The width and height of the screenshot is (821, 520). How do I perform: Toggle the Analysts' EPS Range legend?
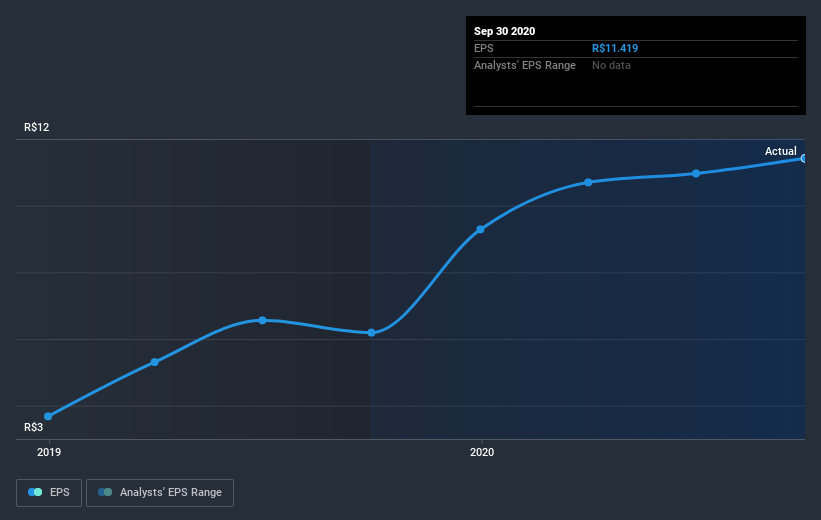pos(160,492)
